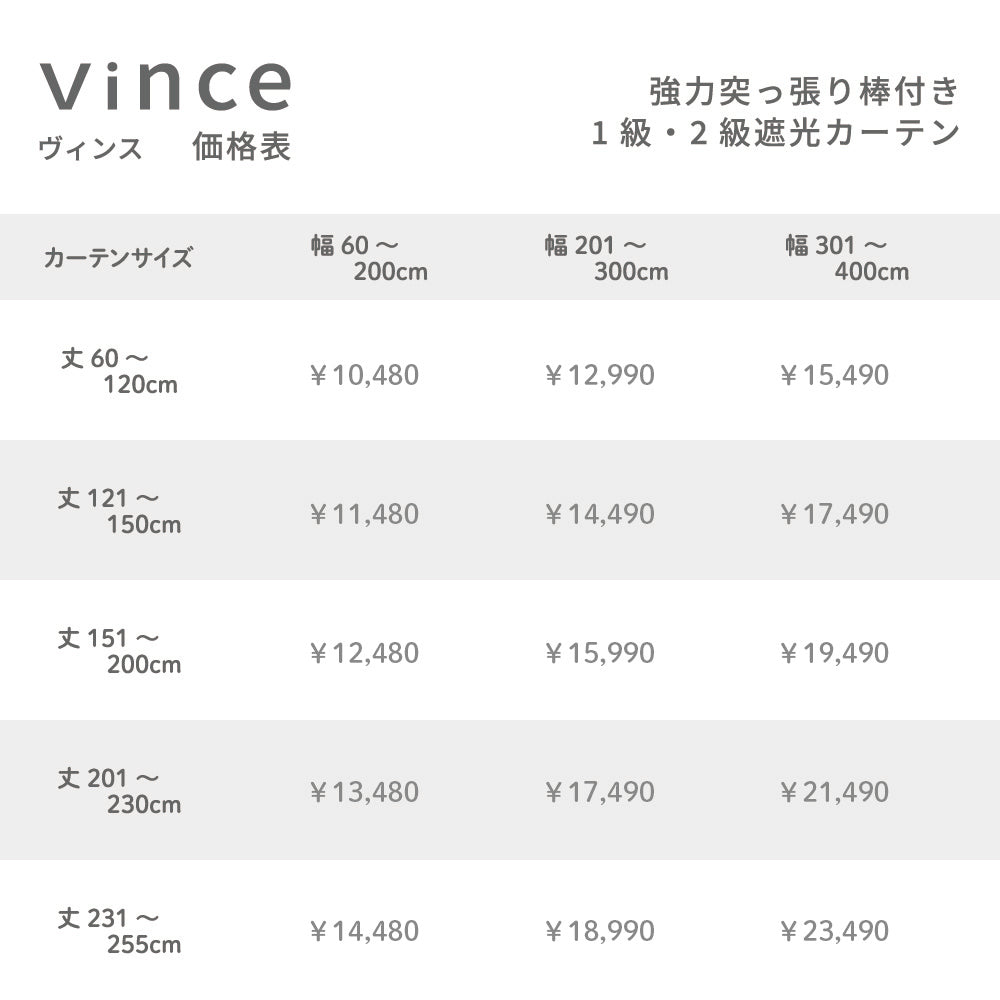
Task: Click the ¥23,490 price cell
Action: point(834,931)
